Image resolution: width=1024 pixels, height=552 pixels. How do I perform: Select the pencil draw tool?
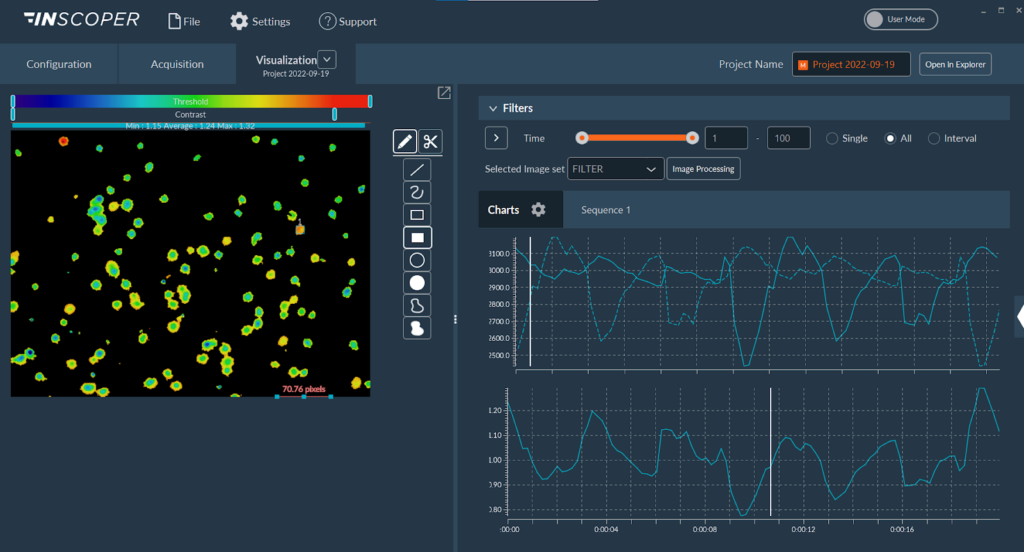(x=405, y=142)
